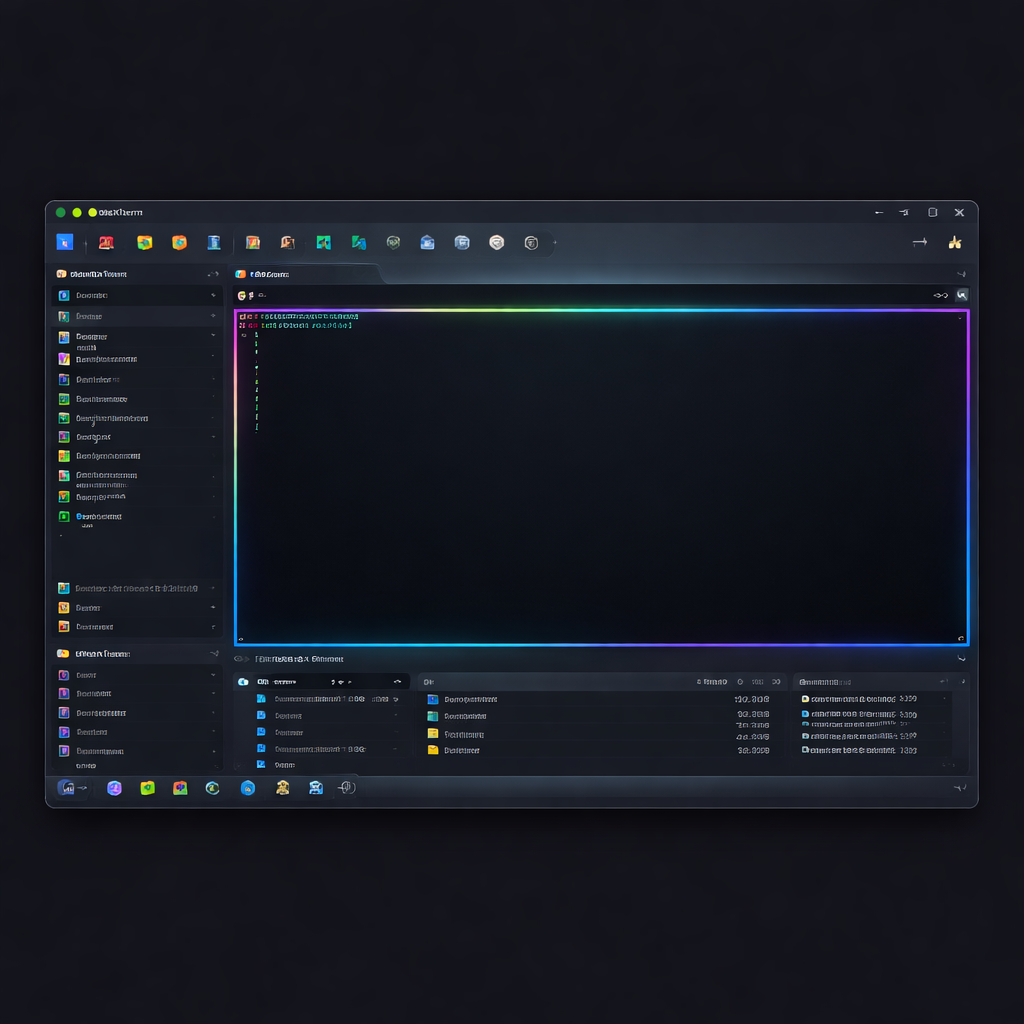Screen dimensions: 1024x1024
Task: Click inside the rainbow-bordered terminal area
Action: coord(602,480)
